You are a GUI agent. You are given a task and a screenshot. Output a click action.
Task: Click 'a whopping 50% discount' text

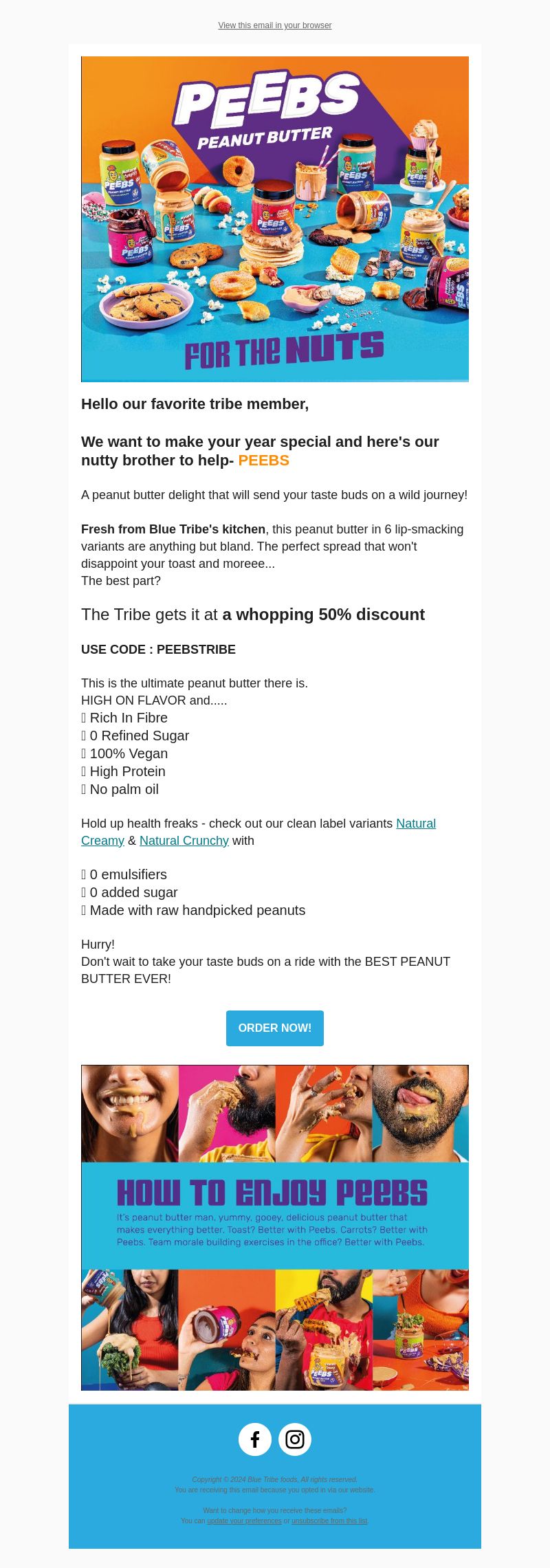[323, 615]
